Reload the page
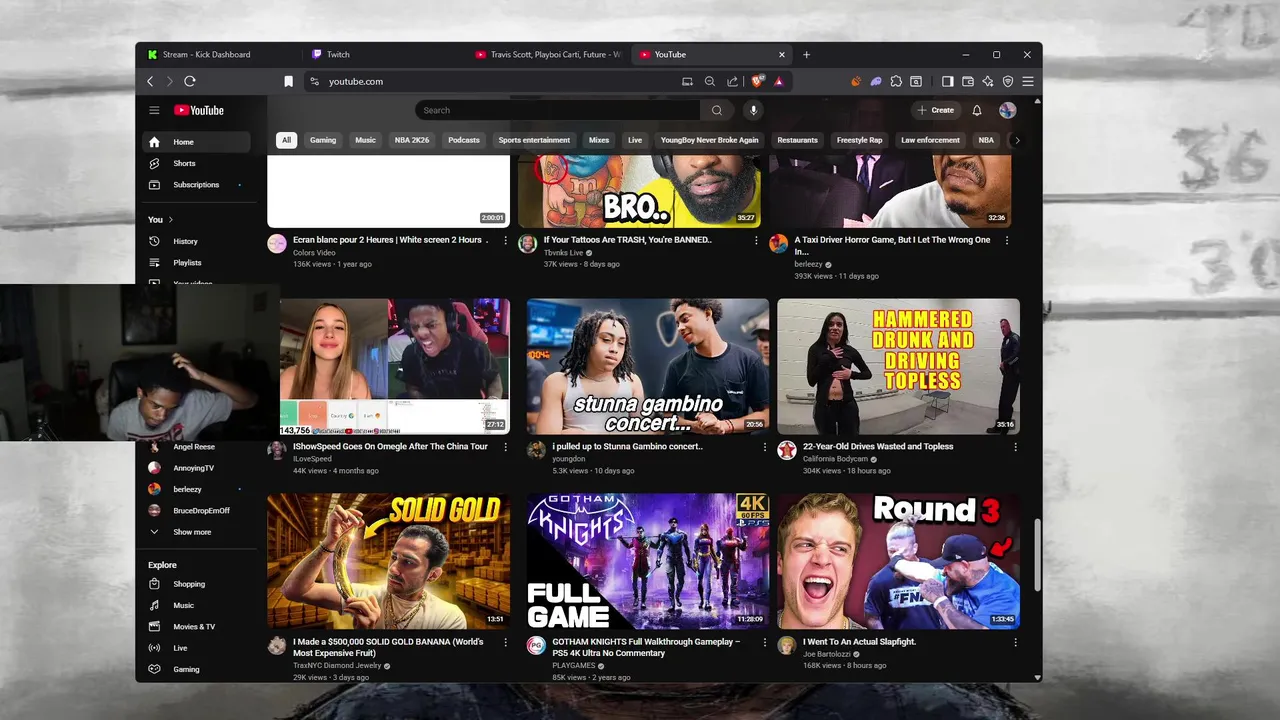Image resolution: width=1280 pixels, height=720 pixels. point(190,81)
